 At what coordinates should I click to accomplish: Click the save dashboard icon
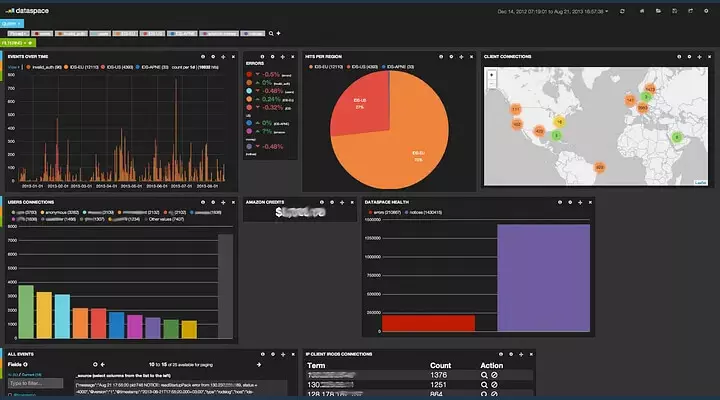[675, 11]
